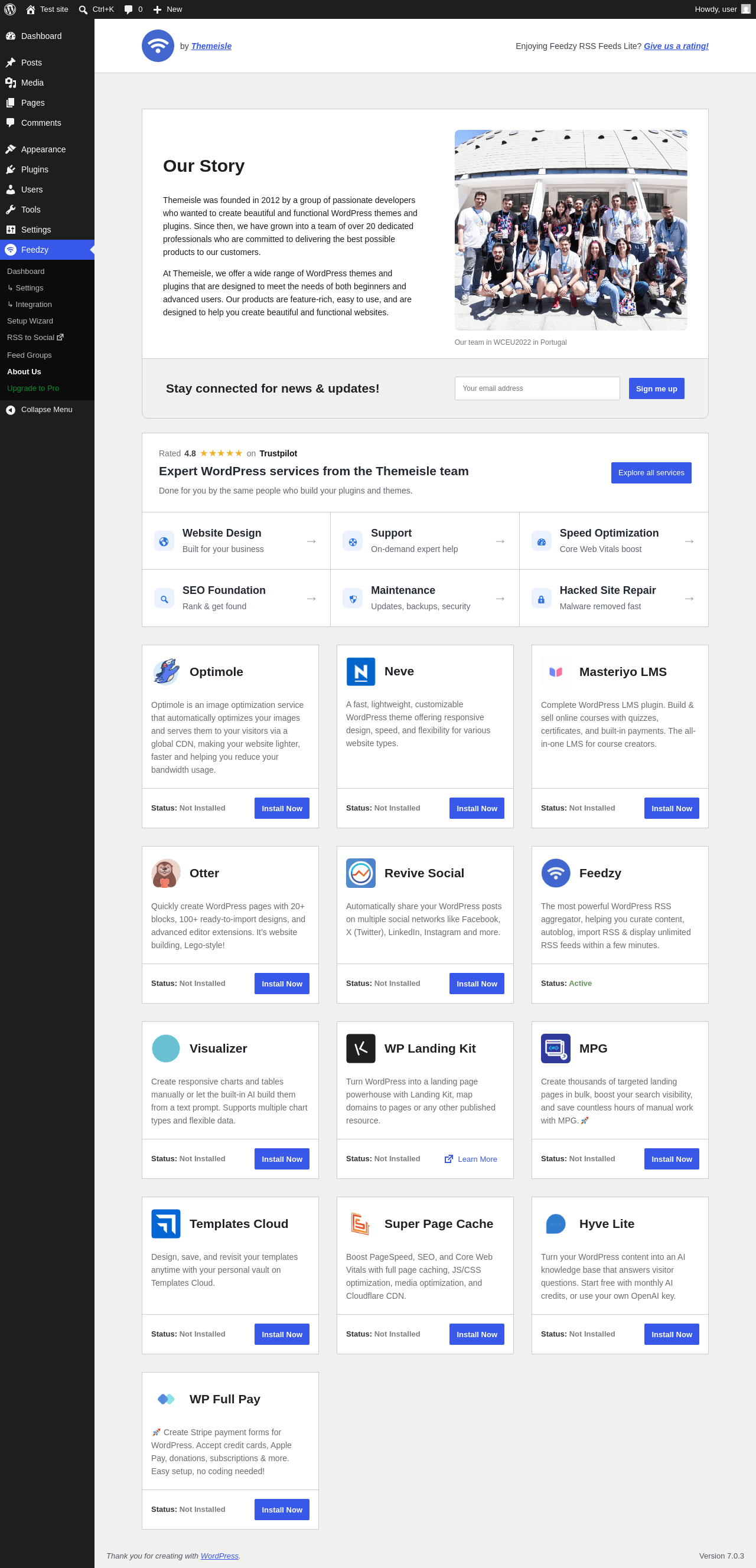
Task: Click the user avatar in admin bar
Action: coord(745,9)
